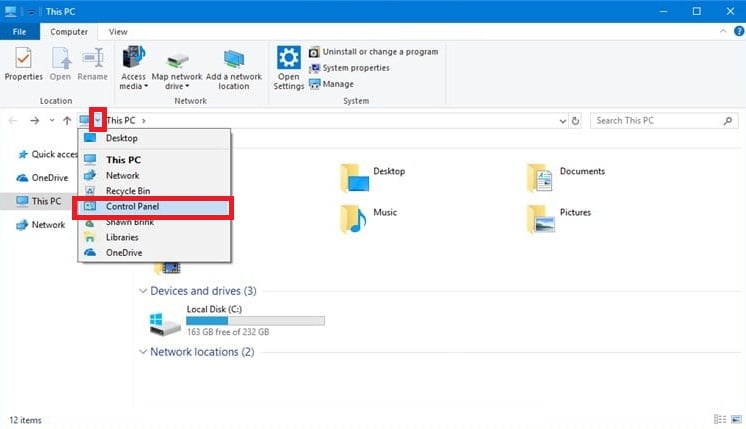Switch to large icons view icon
The image size is (746, 429).
[x=736, y=419]
